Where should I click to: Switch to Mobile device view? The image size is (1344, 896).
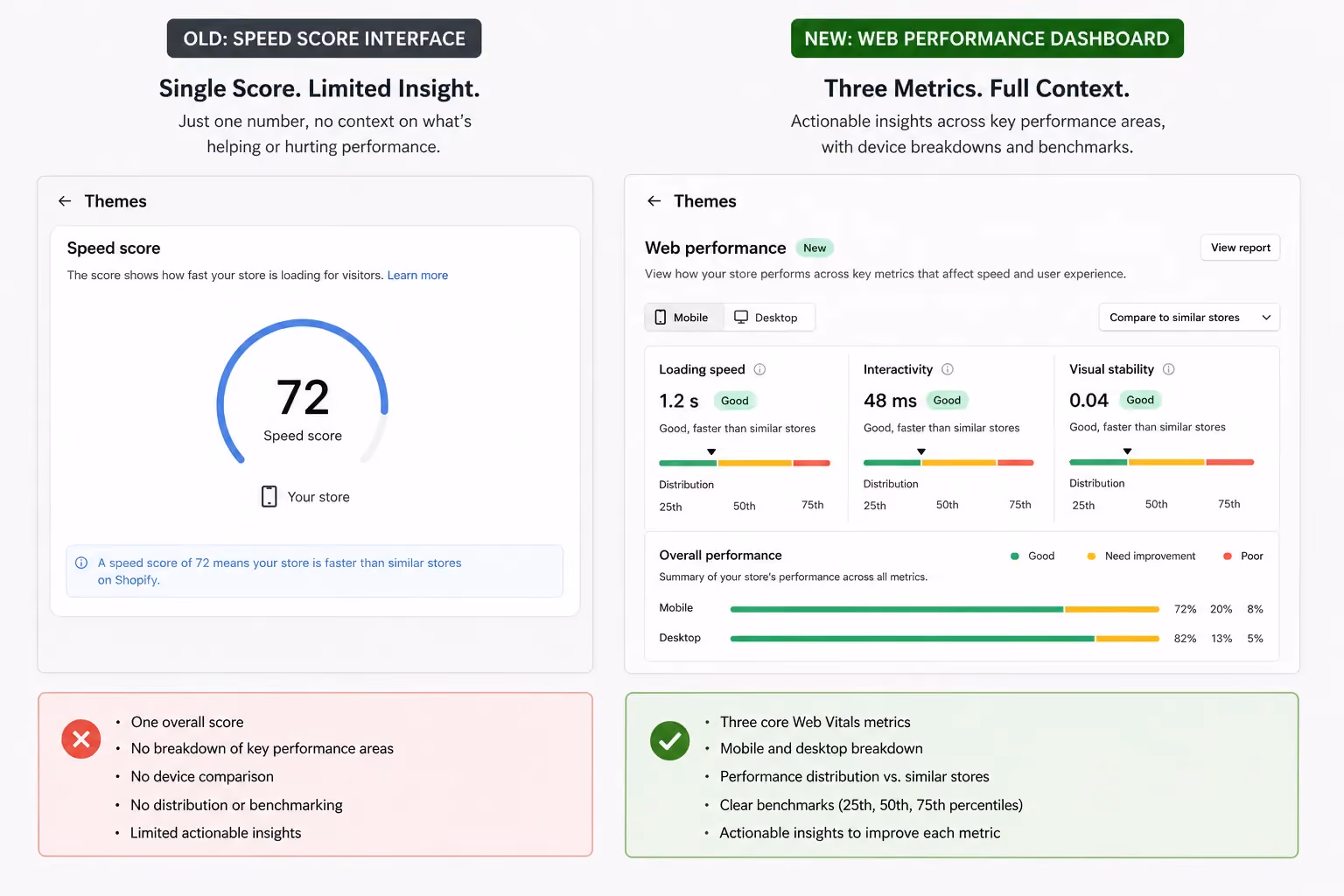[x=684, y=318]
